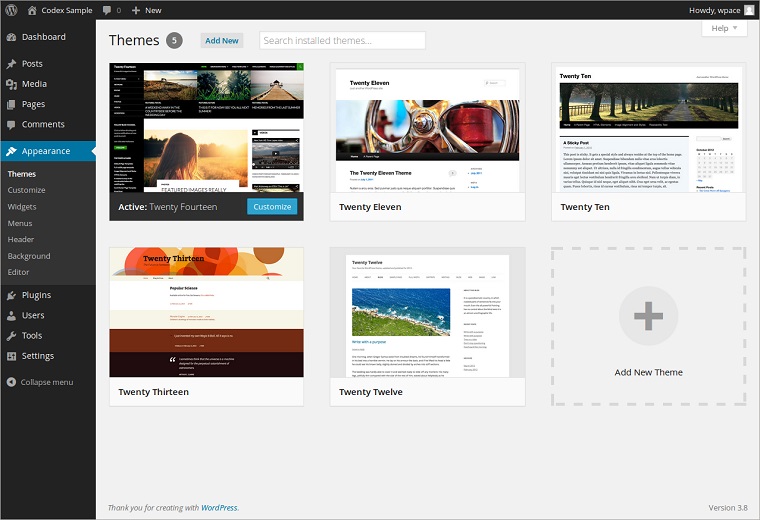Viewport: 760px width, 520px height.
Task: Click the Users icon in sidebar
Action: [x=11, y=316]
